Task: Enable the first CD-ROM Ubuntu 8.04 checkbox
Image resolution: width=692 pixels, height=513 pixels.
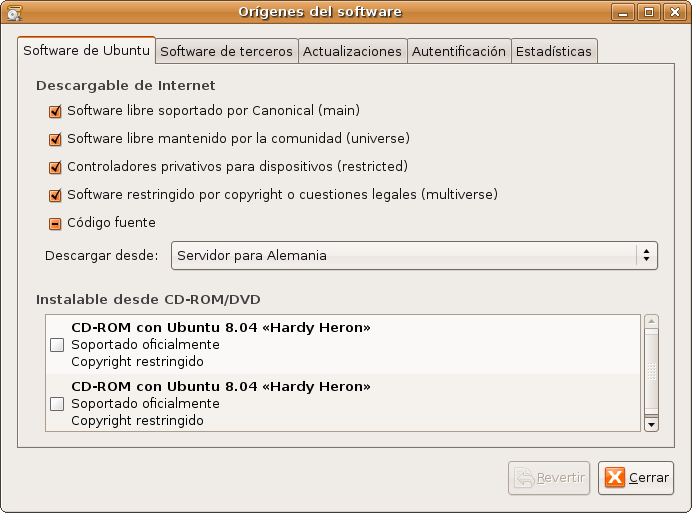Action: click(57, 345)
